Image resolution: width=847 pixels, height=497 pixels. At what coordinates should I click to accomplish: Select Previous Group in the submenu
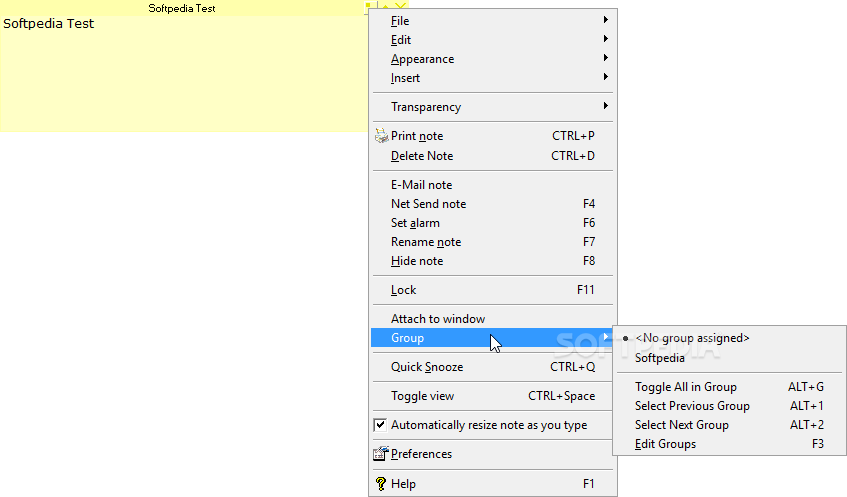[x=730, y=406]
